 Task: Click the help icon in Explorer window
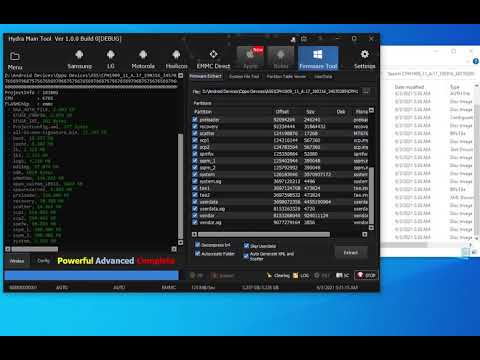tap(476, 61)
